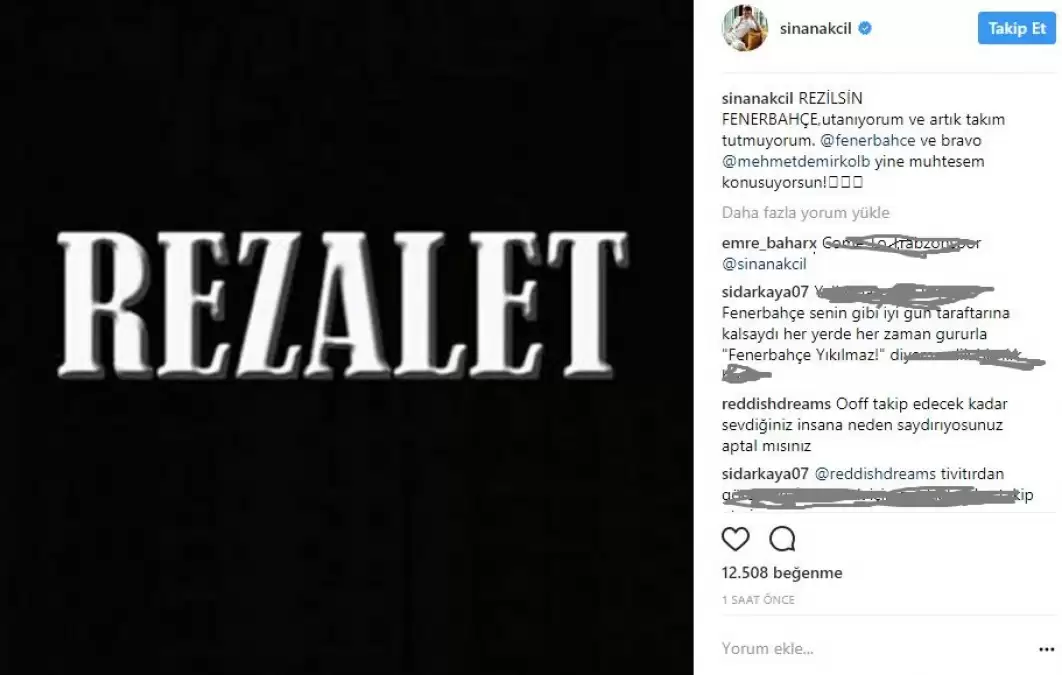Click the 1 SAAT ÖNCE timestamp
The image size is (1062, 675).
[759, 600]
